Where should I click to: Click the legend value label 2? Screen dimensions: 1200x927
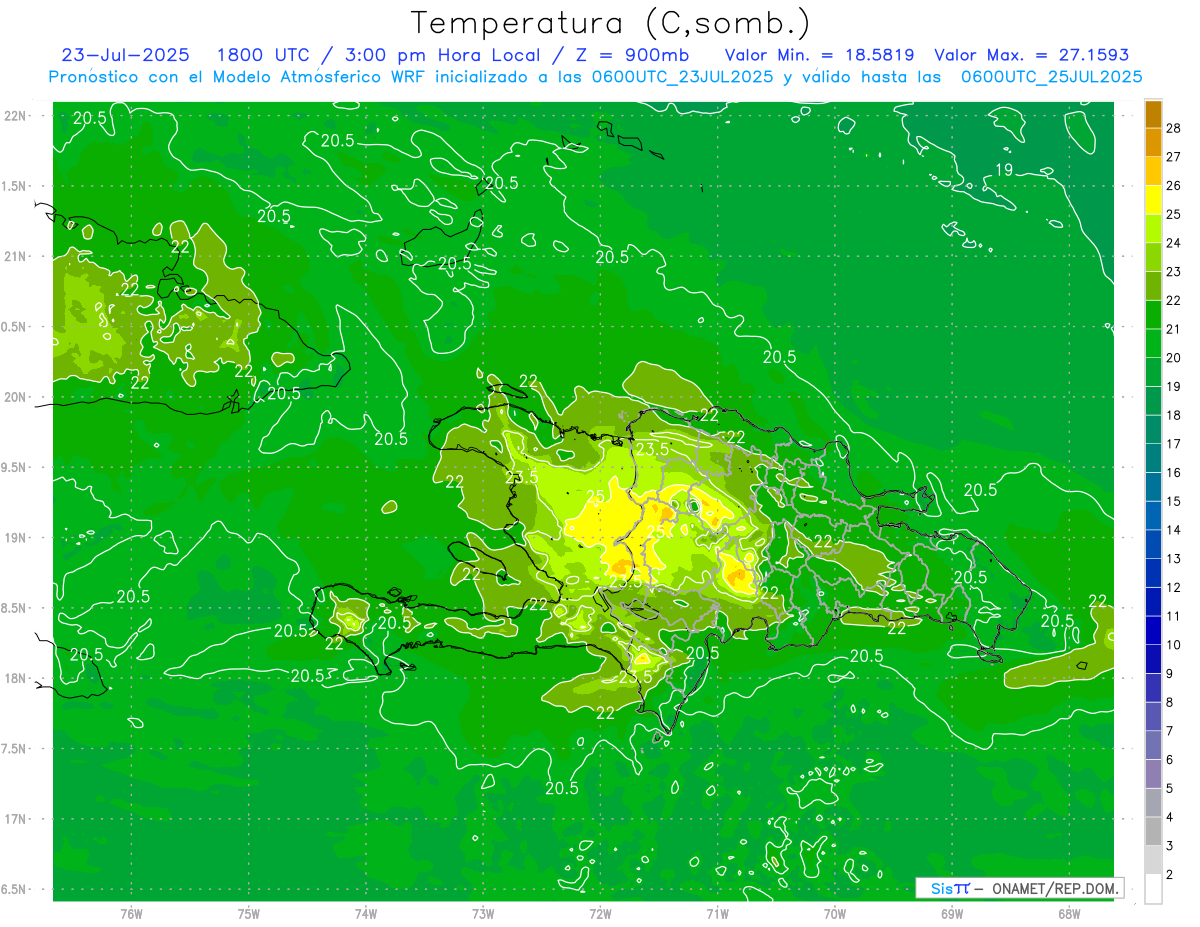[1169, 875]
